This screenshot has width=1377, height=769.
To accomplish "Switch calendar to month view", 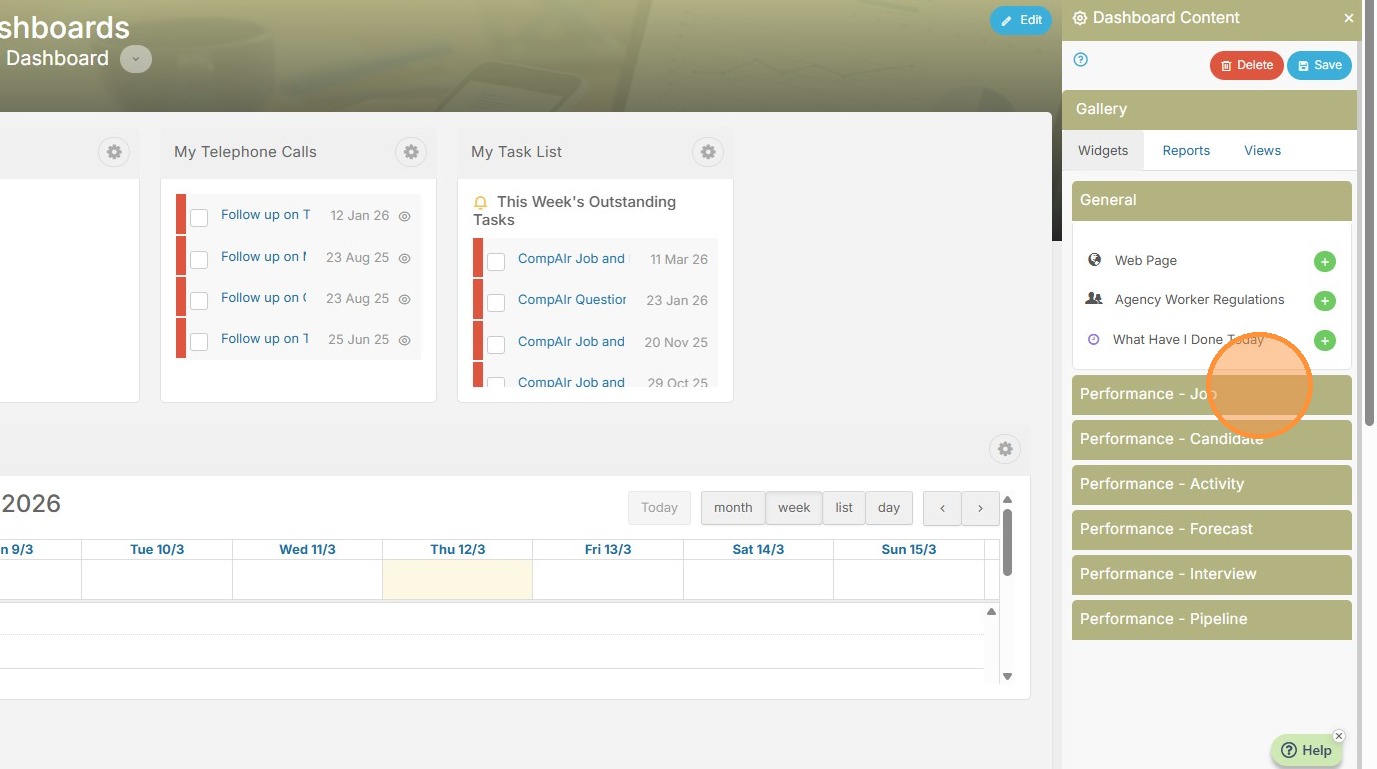I will pyautogui.click(x=733, y=508).
